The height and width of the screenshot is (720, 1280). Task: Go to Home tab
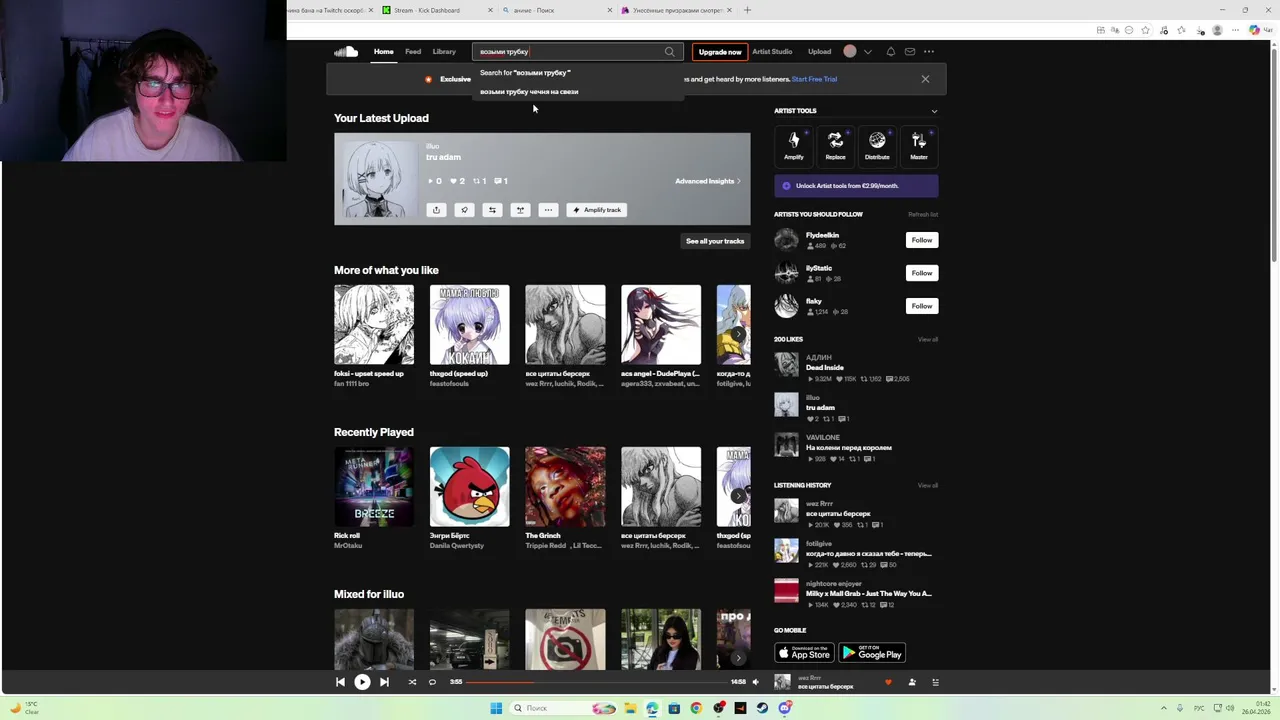pyautogui.click(x=384, y=52)
